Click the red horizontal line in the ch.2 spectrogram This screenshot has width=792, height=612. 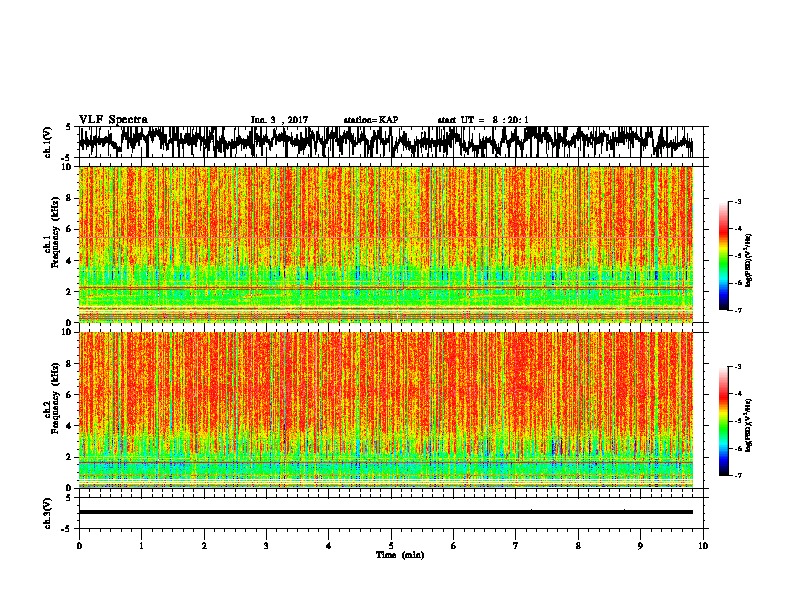point(385,462)
